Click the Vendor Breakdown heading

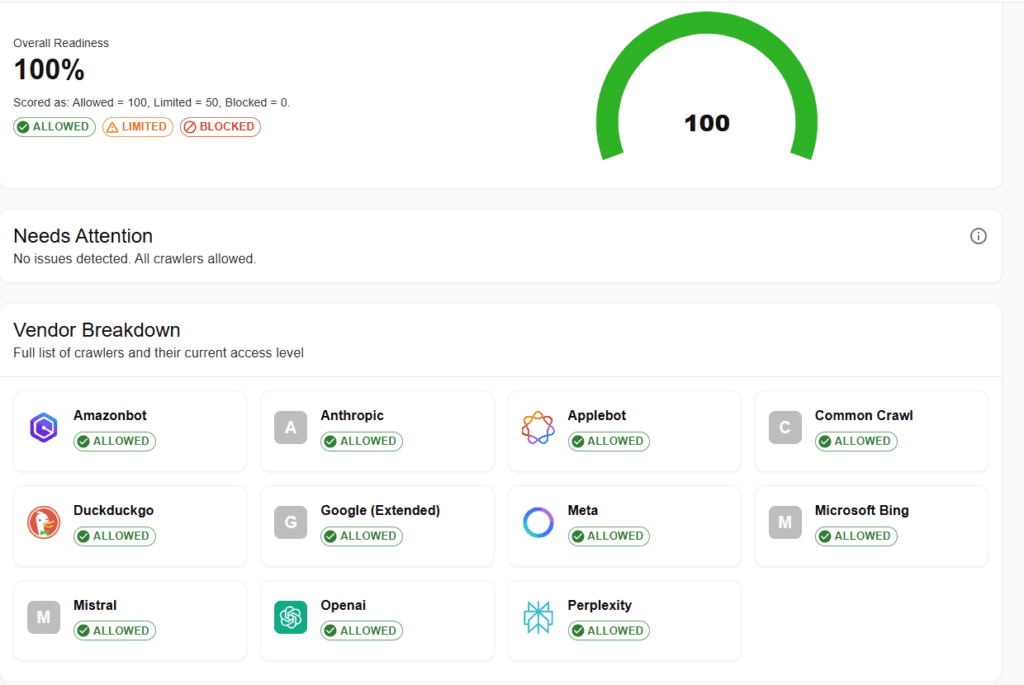tap(97, 330)
